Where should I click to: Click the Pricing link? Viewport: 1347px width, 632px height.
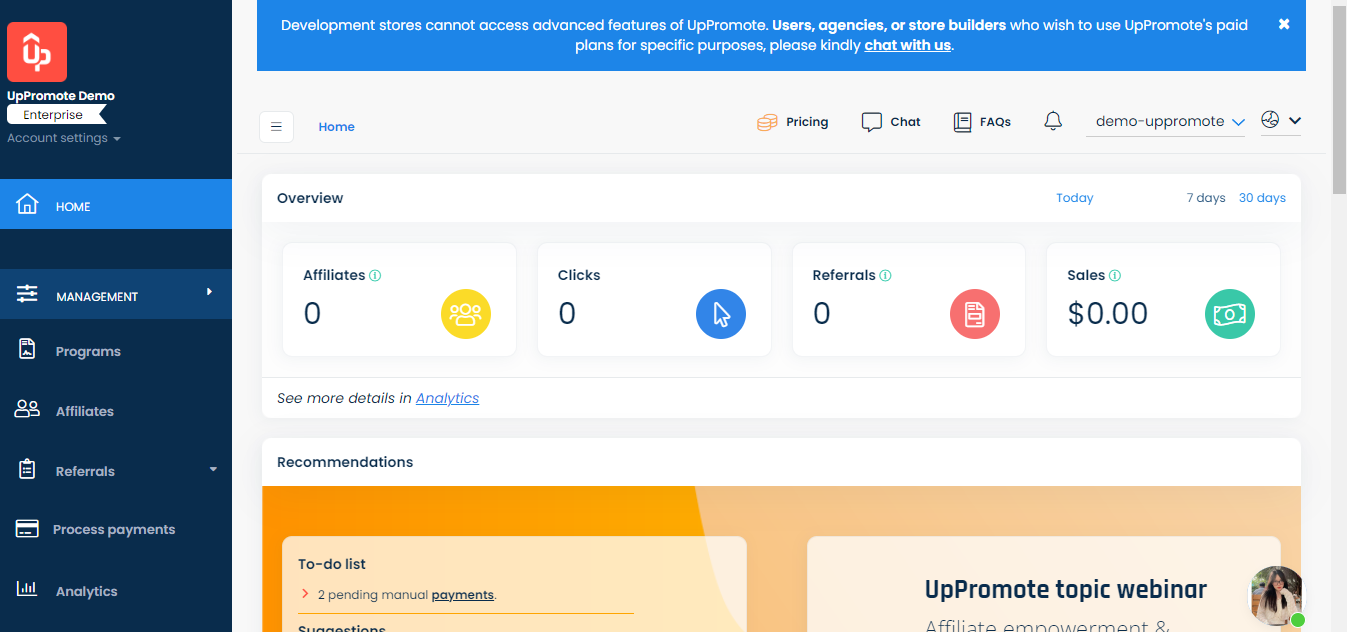pos(807,122)
